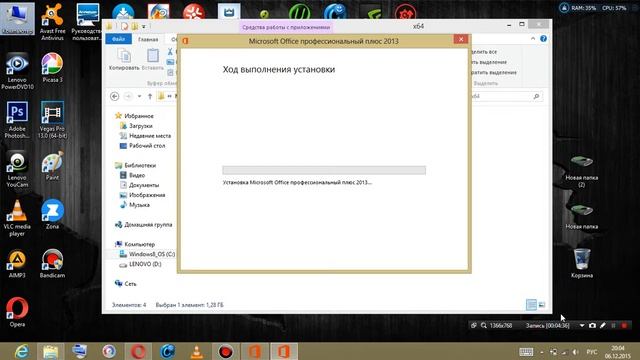Screen dimensions: 640x360
Task: Open the taskbar clock and date
Action: [x=618, y=351]
